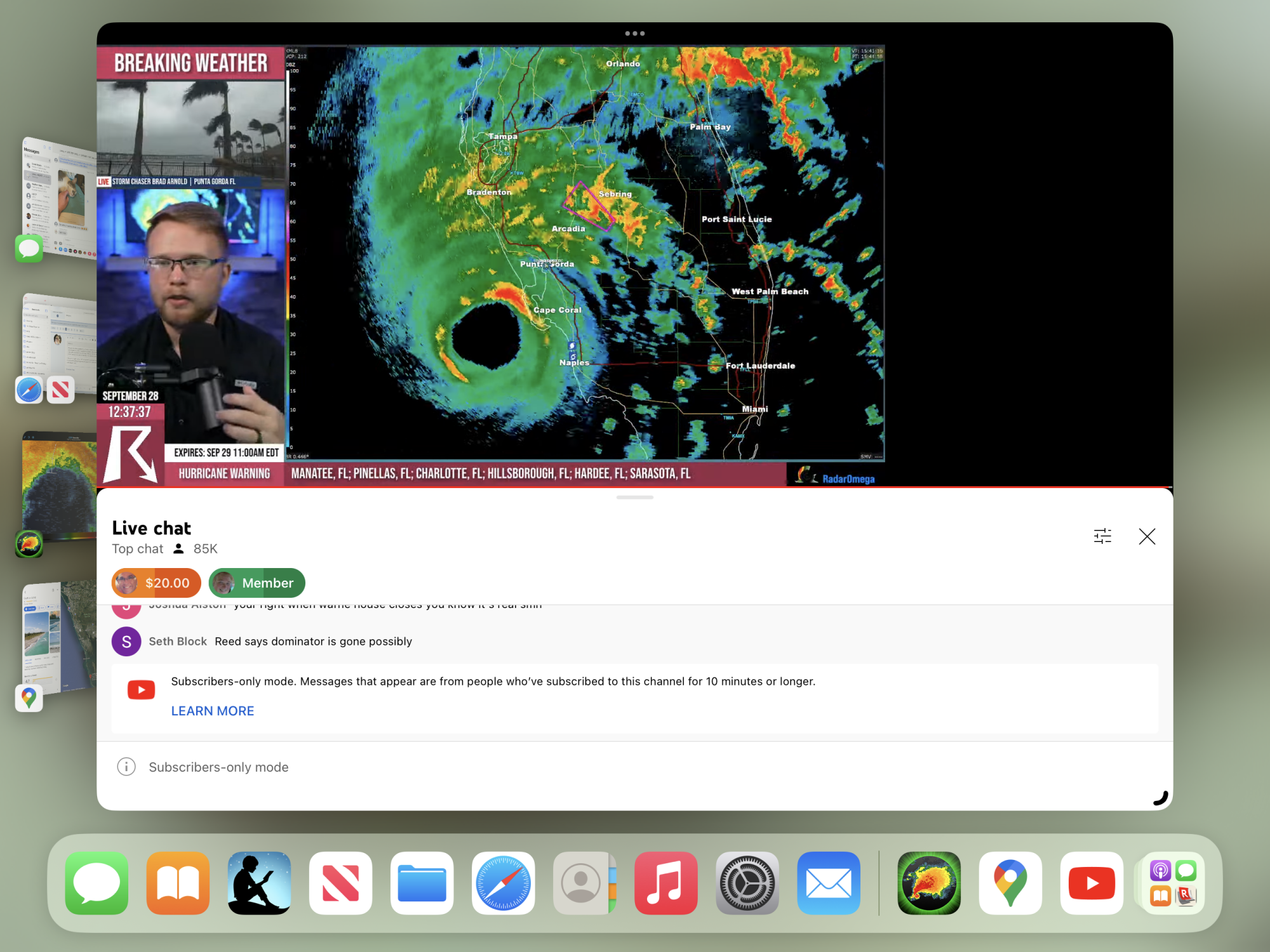Open the RadarOmega weather app in dock

928,883
